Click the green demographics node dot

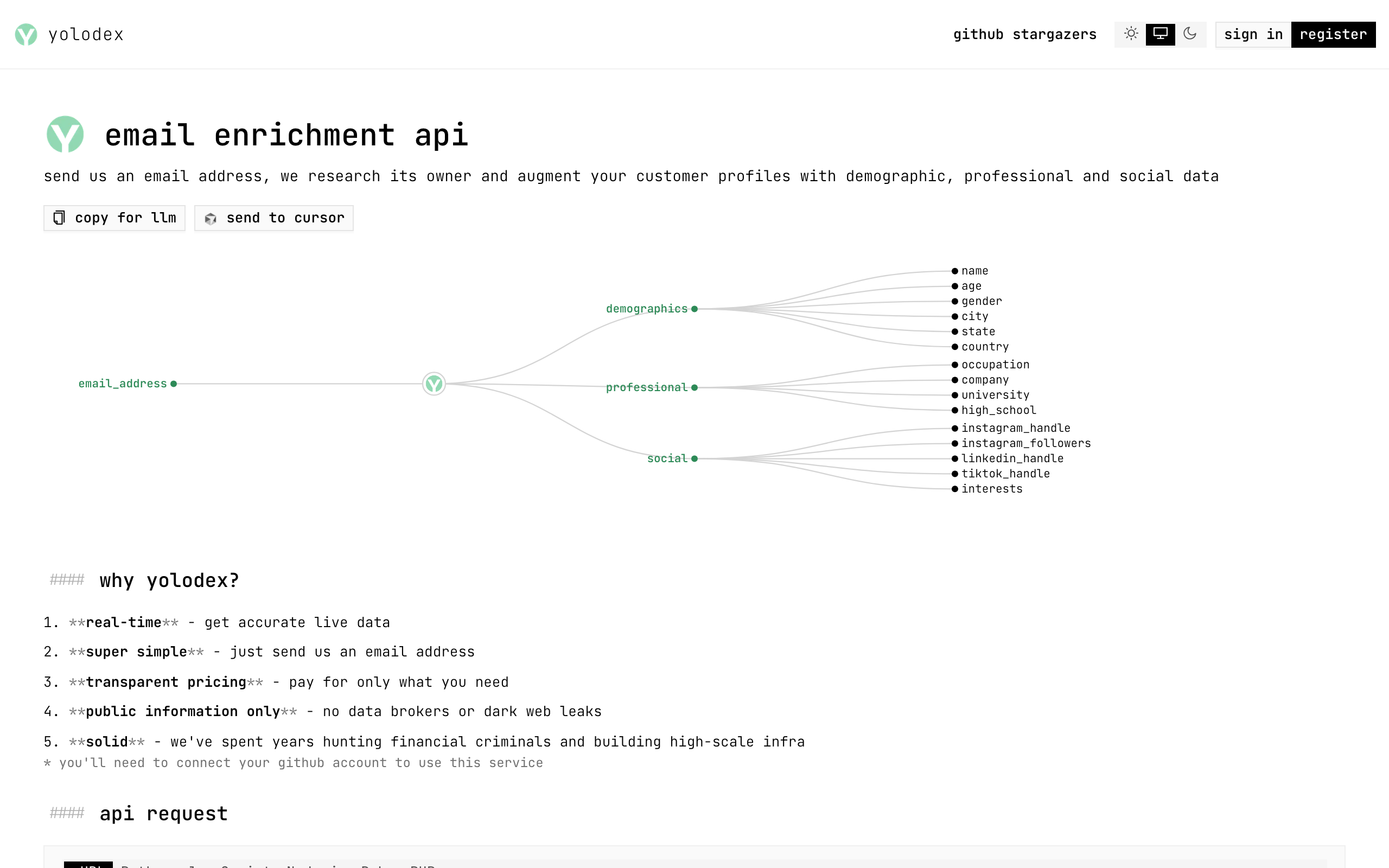click(694, 309)
